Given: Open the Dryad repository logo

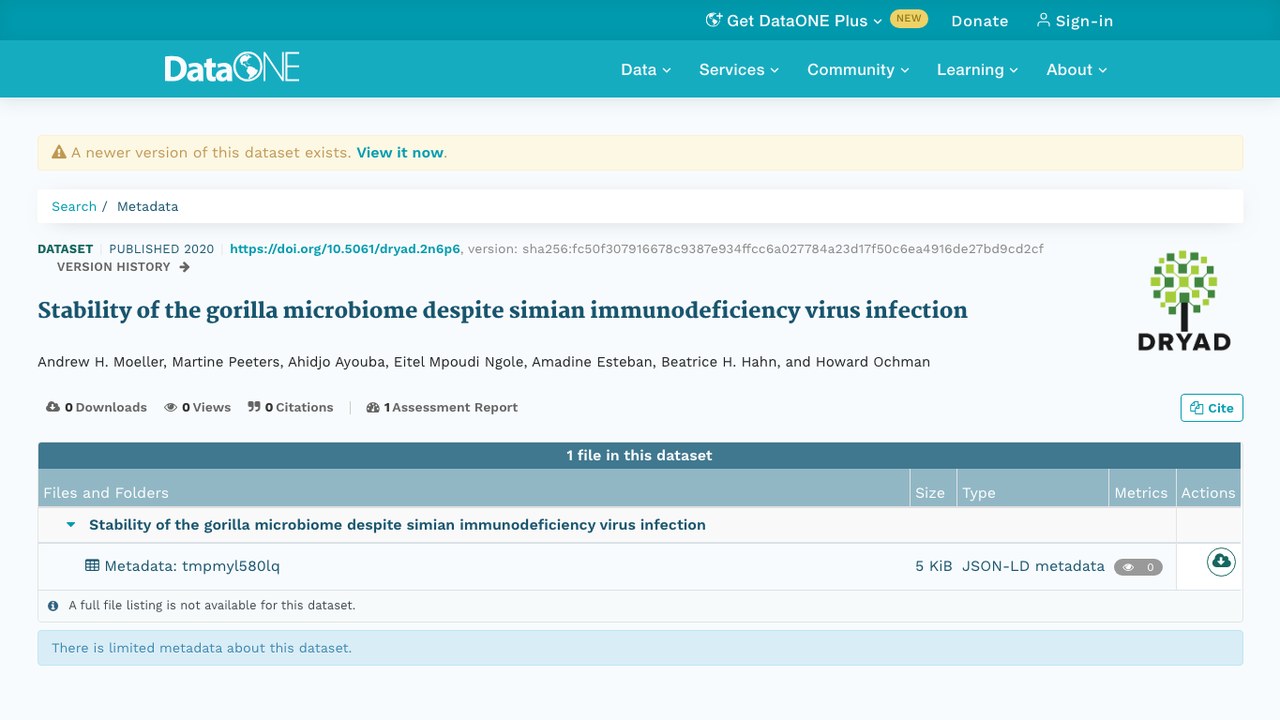Looking at the screenshot, I should point(1184,301).
